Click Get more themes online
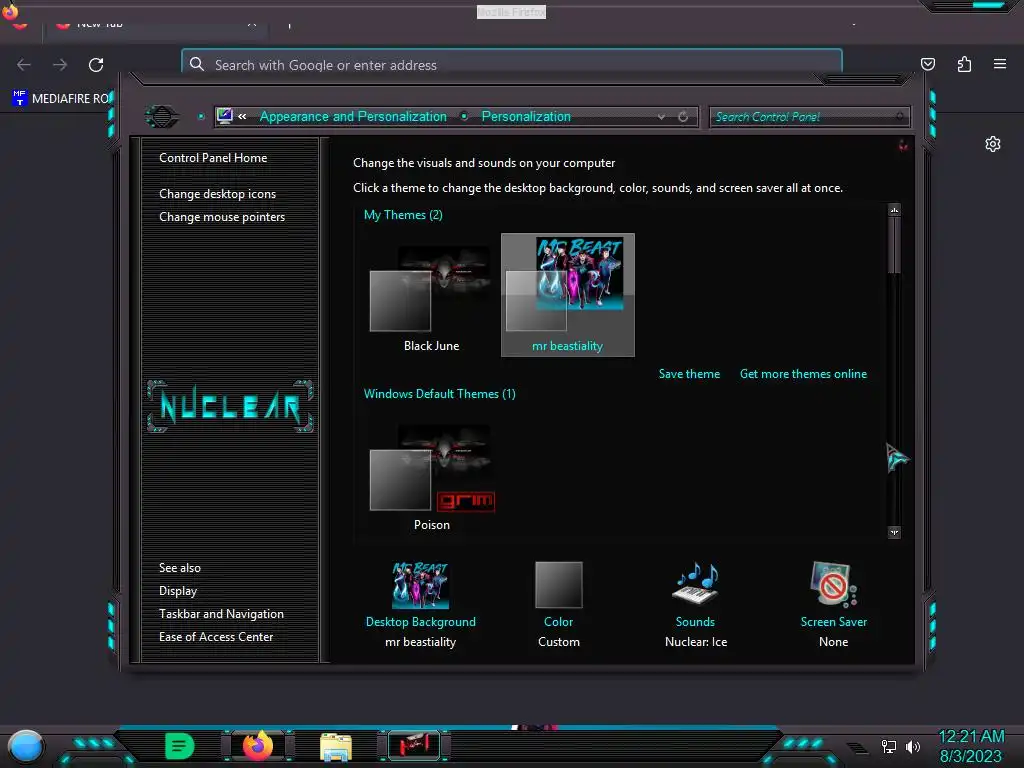1024x768 pixels. 803,374
